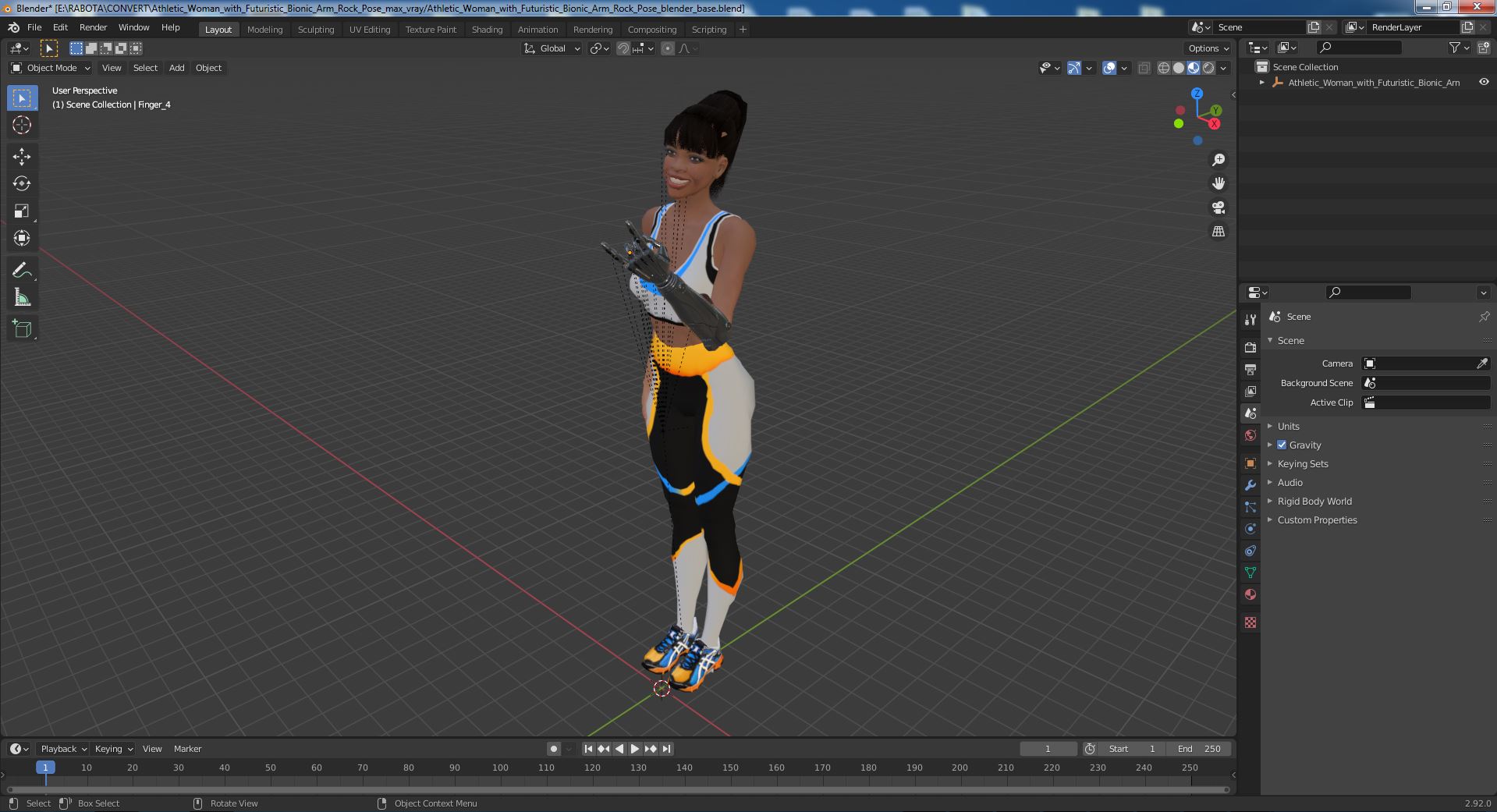Select the Annotate tool
This screenshot has width=1497, height=812.
(22, 270)
